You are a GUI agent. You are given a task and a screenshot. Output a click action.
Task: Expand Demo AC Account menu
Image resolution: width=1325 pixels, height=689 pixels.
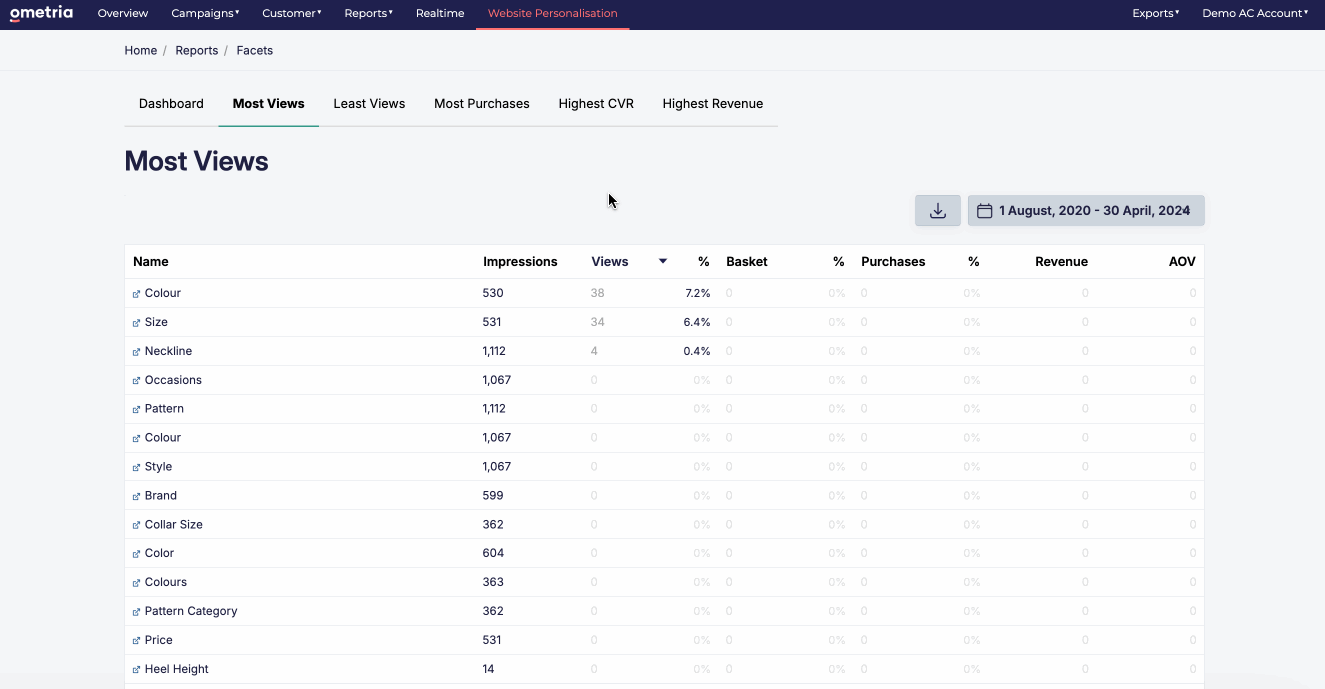coord(1255,13)
